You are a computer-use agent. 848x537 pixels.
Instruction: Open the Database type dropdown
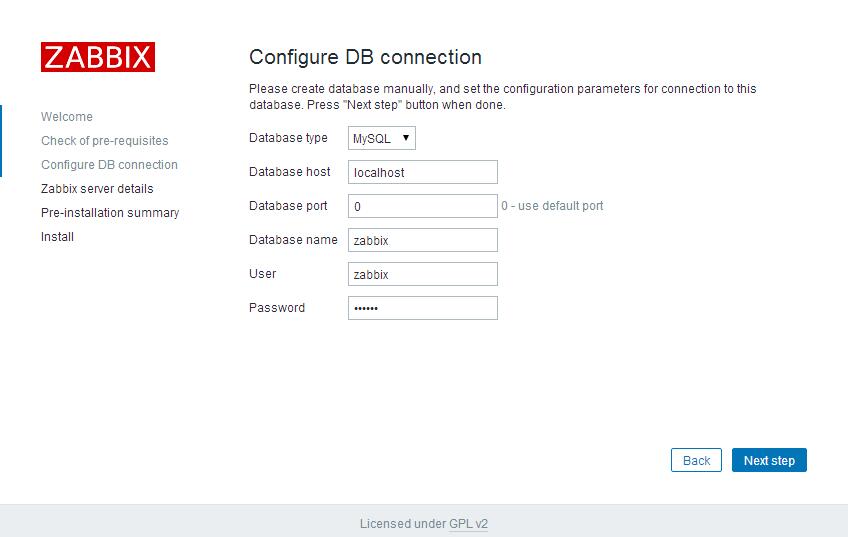coord(382,138)
